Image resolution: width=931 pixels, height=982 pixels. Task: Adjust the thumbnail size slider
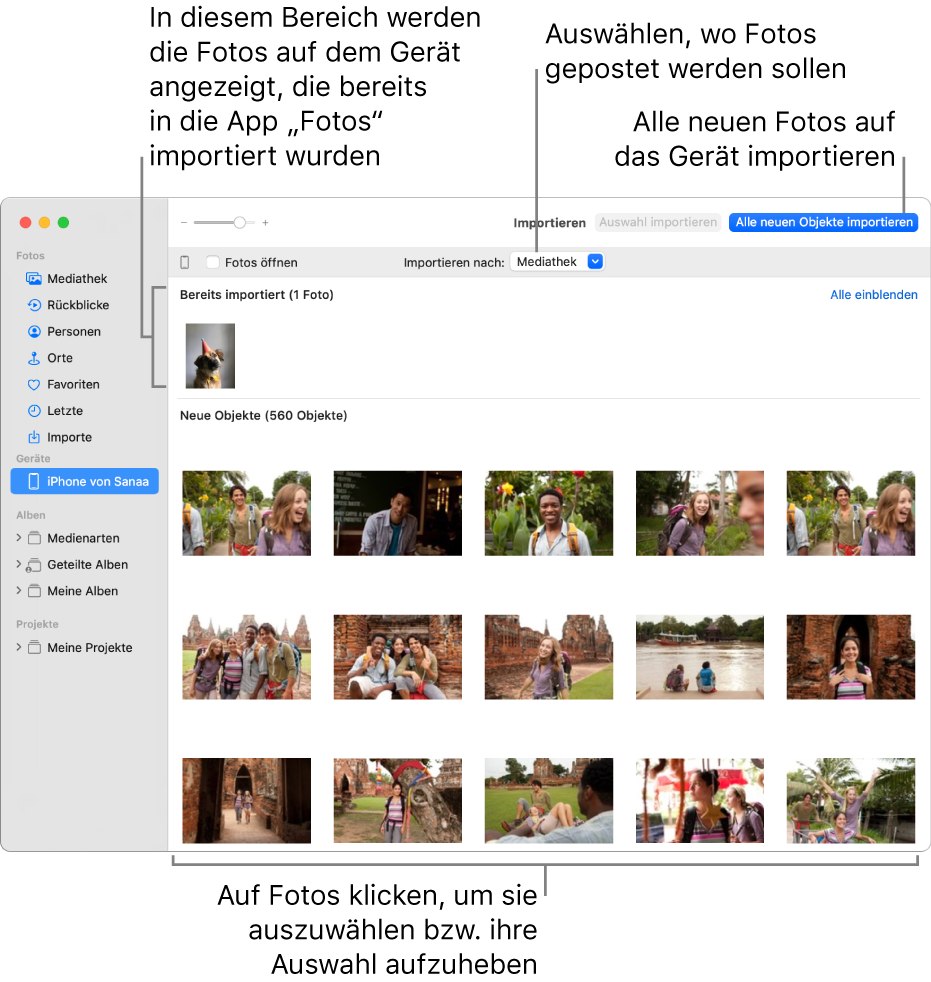click(x=239, y=222)
